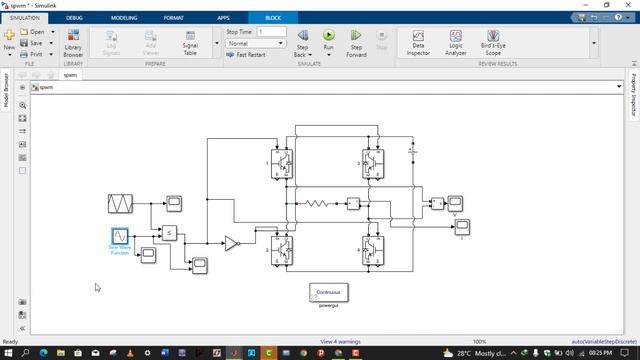
Task: Open Help with question mark icon
Action: (x=618, y=18)
